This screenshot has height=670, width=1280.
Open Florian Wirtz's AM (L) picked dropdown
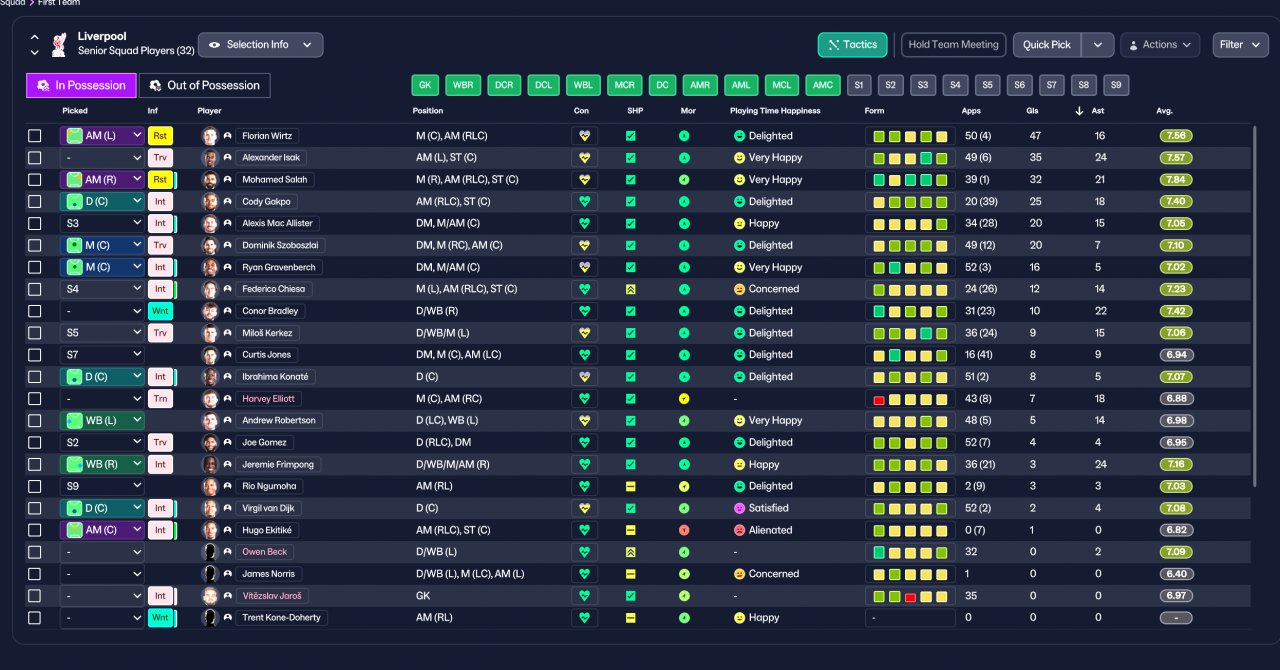(102, 136)
